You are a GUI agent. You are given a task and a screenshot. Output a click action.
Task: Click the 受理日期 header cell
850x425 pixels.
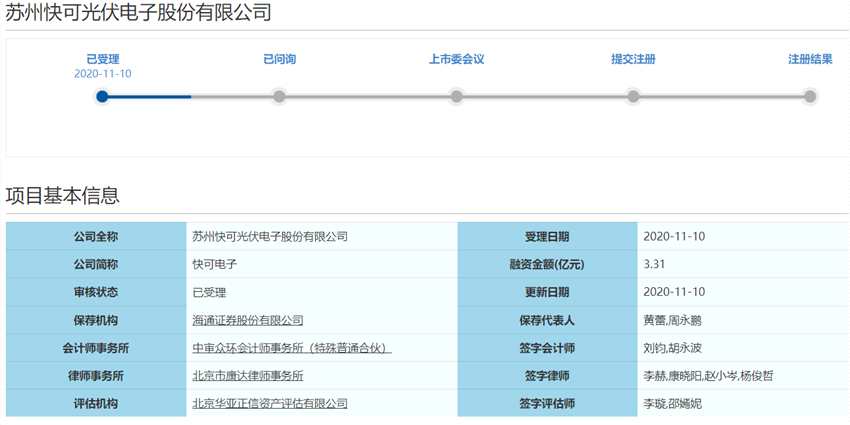[548, 236]
